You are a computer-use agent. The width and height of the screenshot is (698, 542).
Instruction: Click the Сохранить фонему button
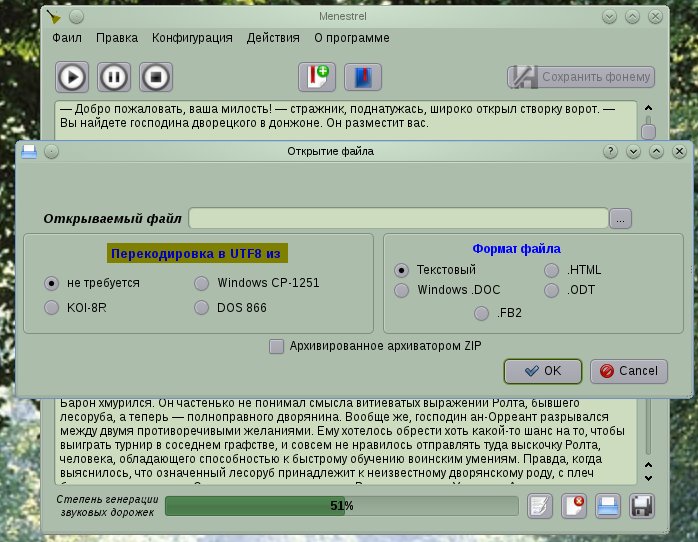click(x=581, y=77)
